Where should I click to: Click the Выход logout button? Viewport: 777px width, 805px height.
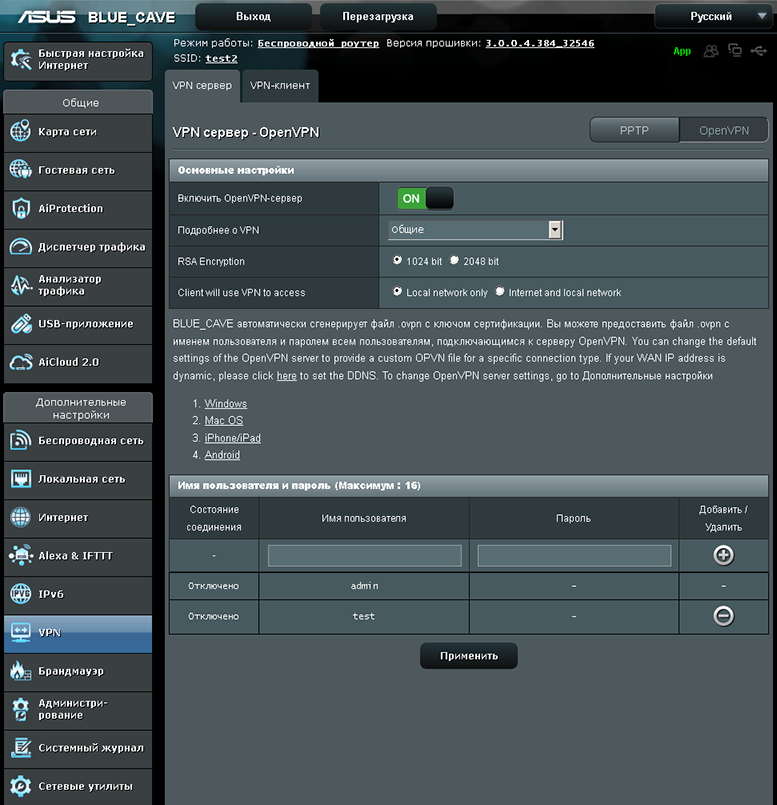click(253, 16)
